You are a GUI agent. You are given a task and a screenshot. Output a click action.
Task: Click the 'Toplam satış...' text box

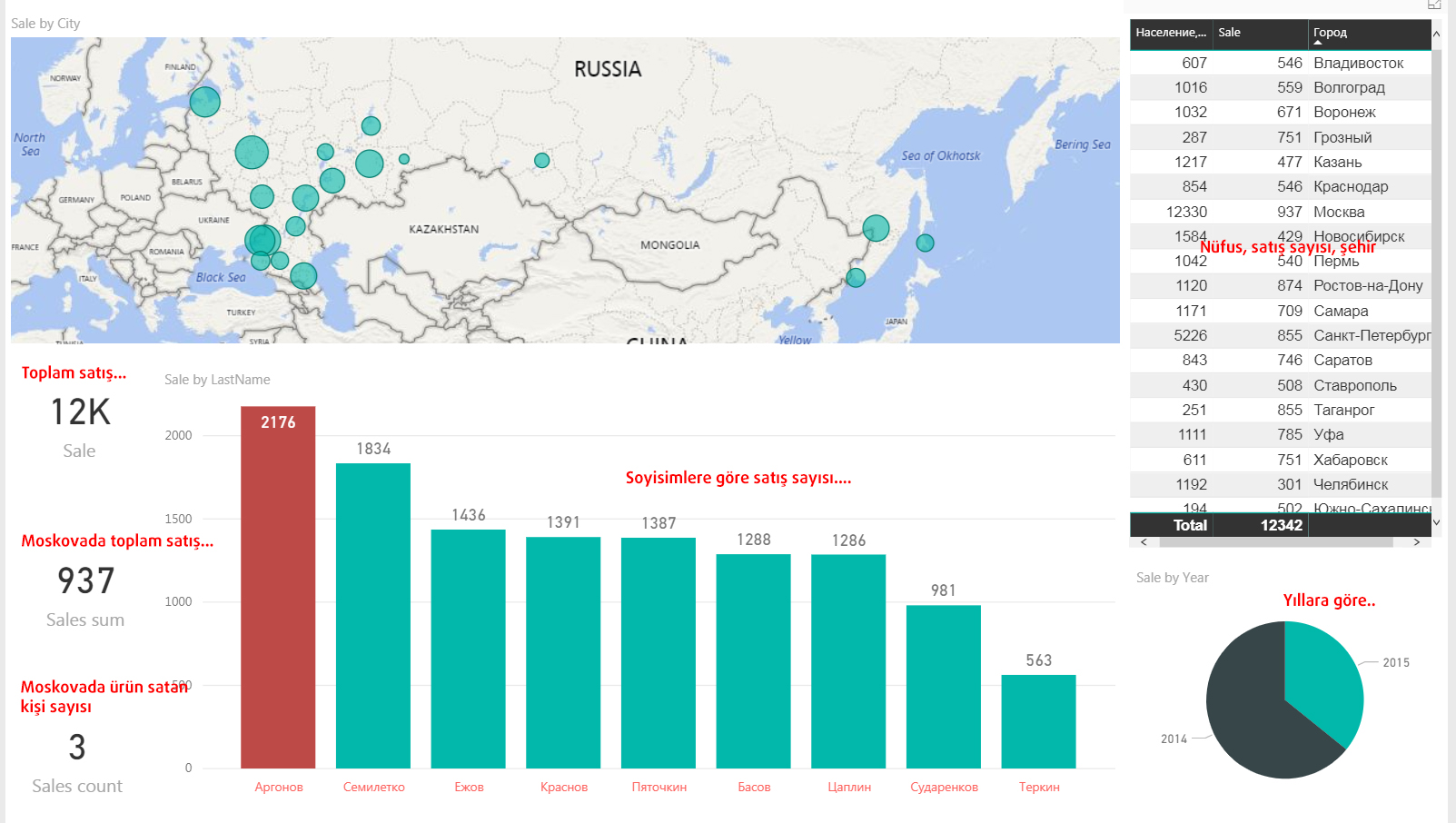tap(74, 372)
